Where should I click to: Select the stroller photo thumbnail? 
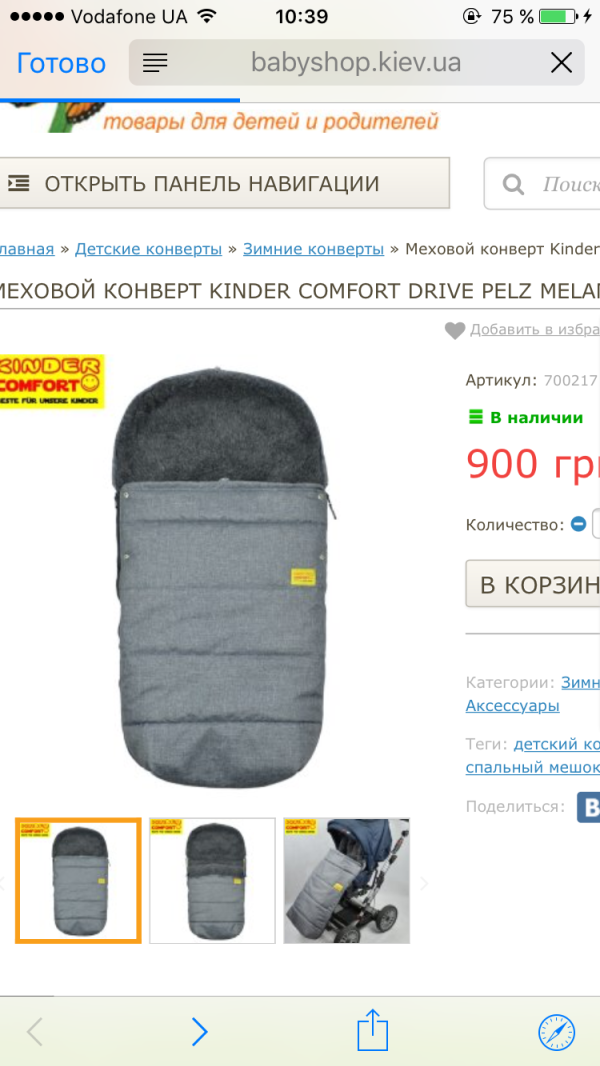pos(347,880)
